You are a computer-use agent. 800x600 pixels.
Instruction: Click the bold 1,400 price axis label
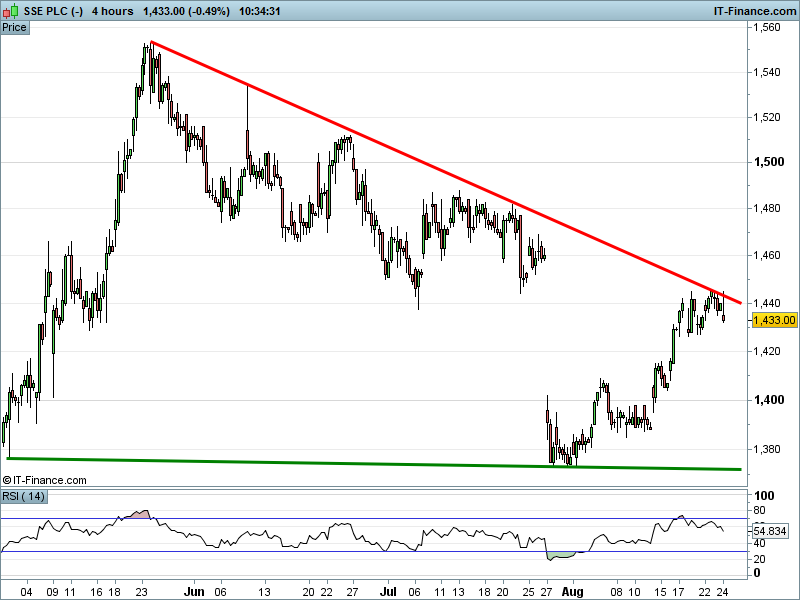pos(769,400)
